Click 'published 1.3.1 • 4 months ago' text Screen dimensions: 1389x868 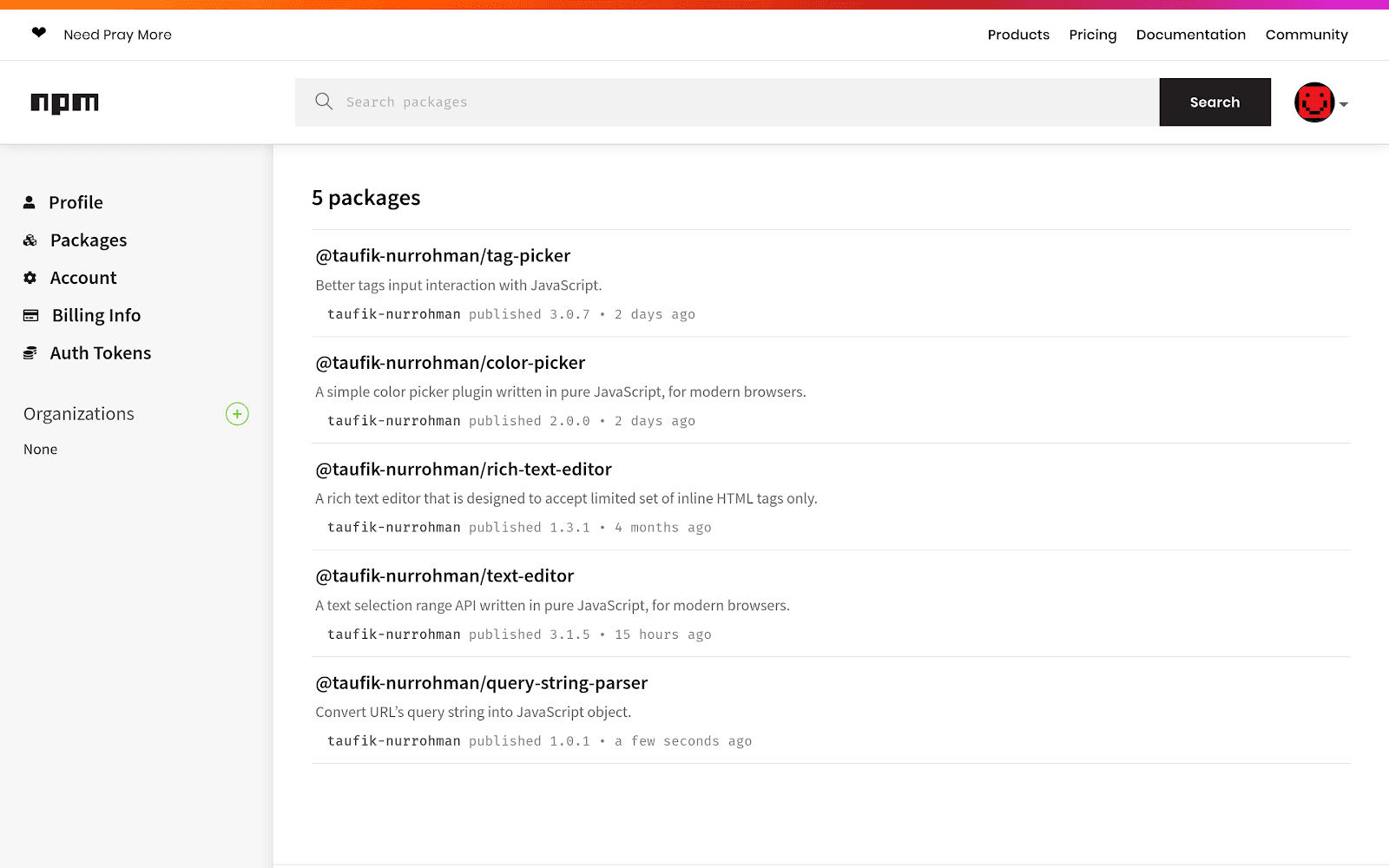click(590, 528)
